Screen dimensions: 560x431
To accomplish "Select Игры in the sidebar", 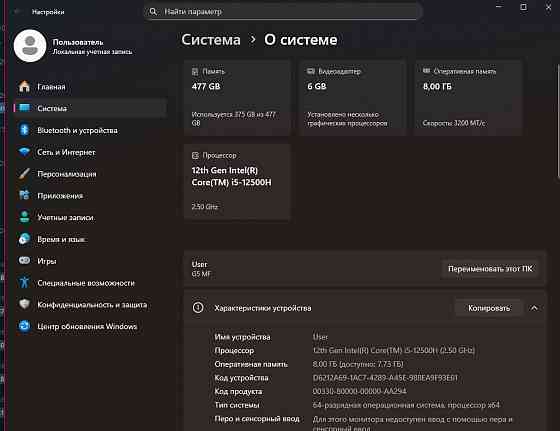I will coord(90,261).
